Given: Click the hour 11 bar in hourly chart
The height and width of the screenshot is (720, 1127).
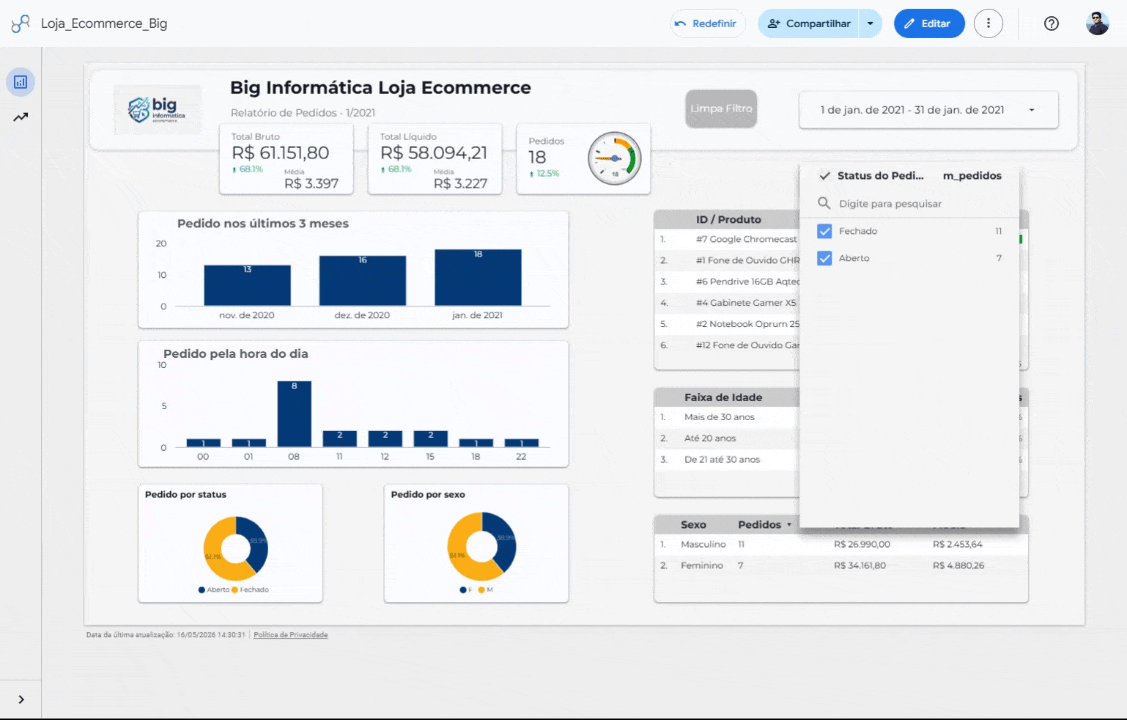Looking at the screenshot, I should click(x=340, y=438).
